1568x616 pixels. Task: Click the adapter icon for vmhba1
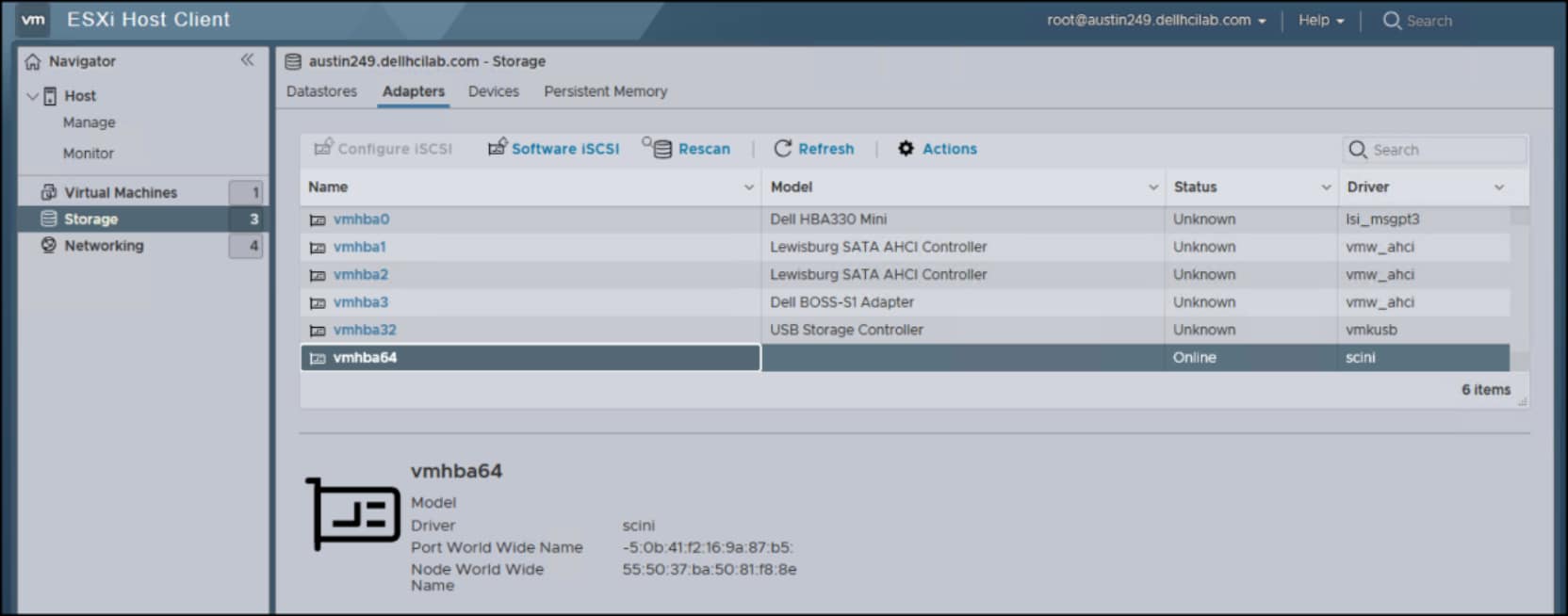[x=318, y=247]
